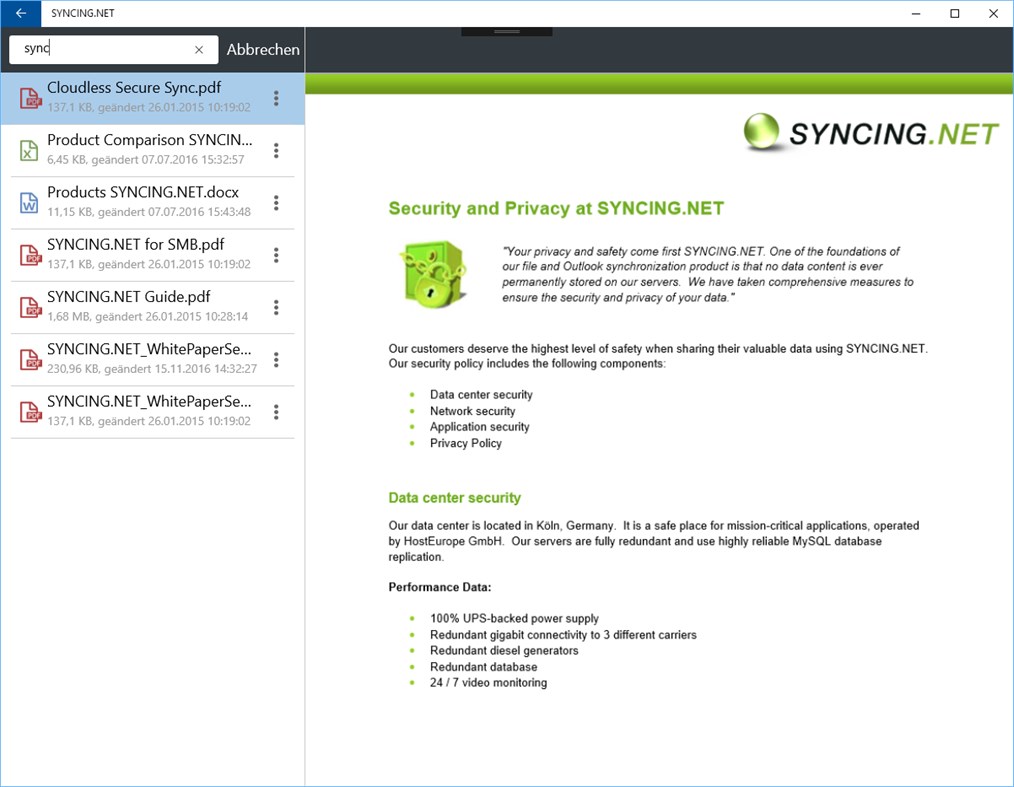The width and height of the screenshot is (1014, 787).
Task: Click the Excel icon on Product Comparison file
Action: pyautogui.click(x=27, y=150)
